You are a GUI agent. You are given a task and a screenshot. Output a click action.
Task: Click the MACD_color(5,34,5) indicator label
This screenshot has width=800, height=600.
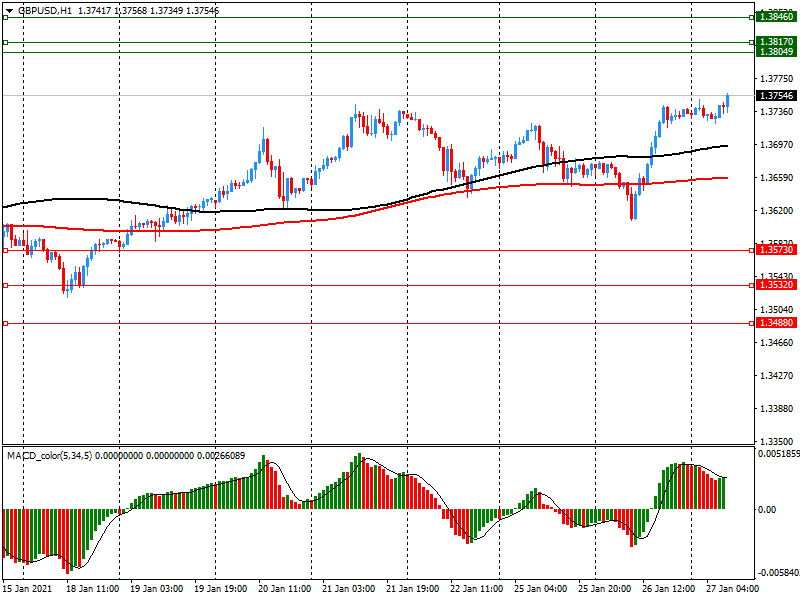click(49, 456)
